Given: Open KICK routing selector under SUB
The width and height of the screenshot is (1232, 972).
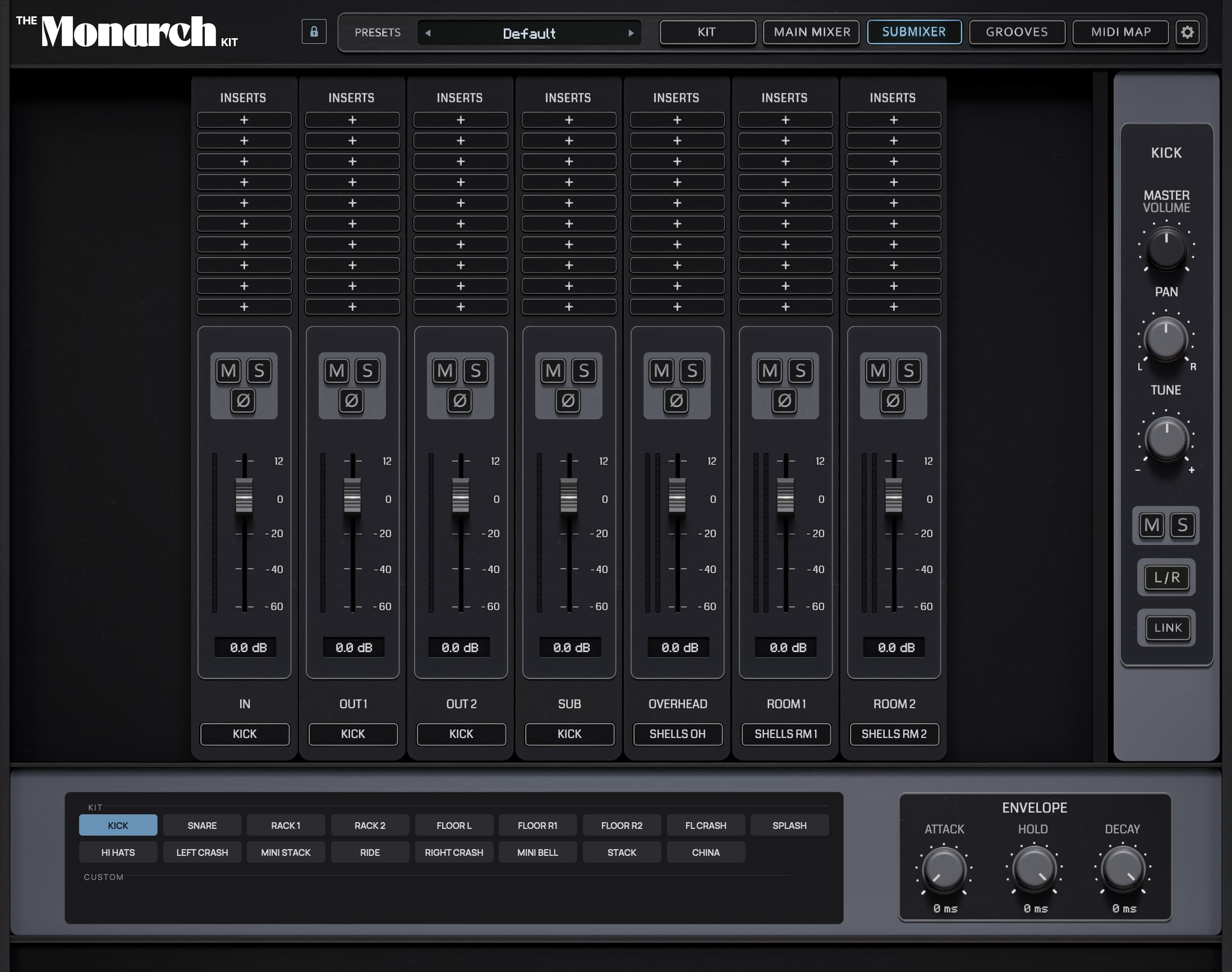Looking at the screenshot, I should (x=569, y=734).
